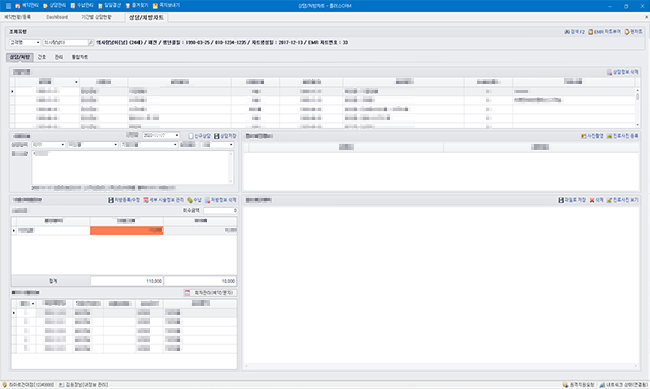This screenshot has height=389, width=650.
Task: Click the 처방등록/수정 button
Action: click(124, 200)
